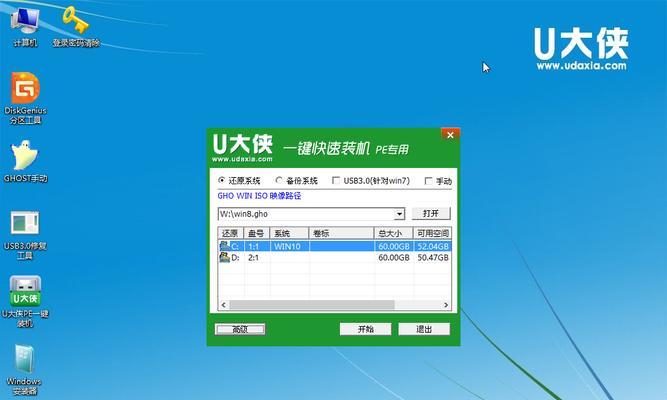Image resolution: width=667 pixels, height=400 pixels.
Task: Click the 总大小 column header
Action: tap(393, 233)
